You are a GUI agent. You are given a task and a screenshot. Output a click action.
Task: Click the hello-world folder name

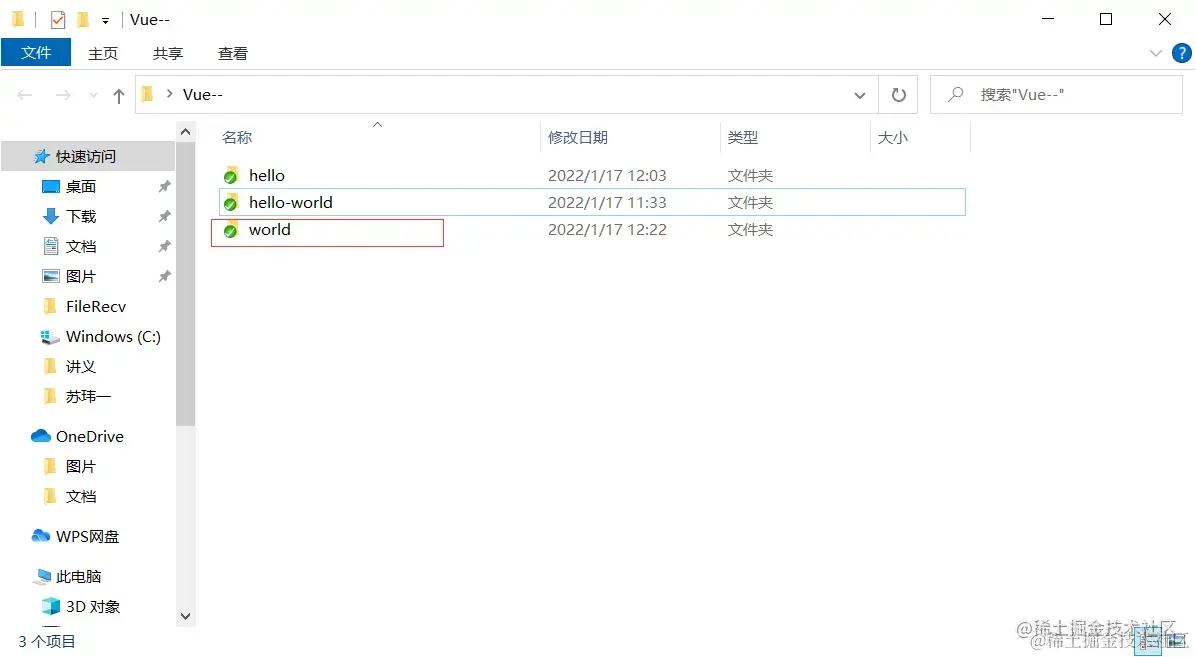pos(291,202)
